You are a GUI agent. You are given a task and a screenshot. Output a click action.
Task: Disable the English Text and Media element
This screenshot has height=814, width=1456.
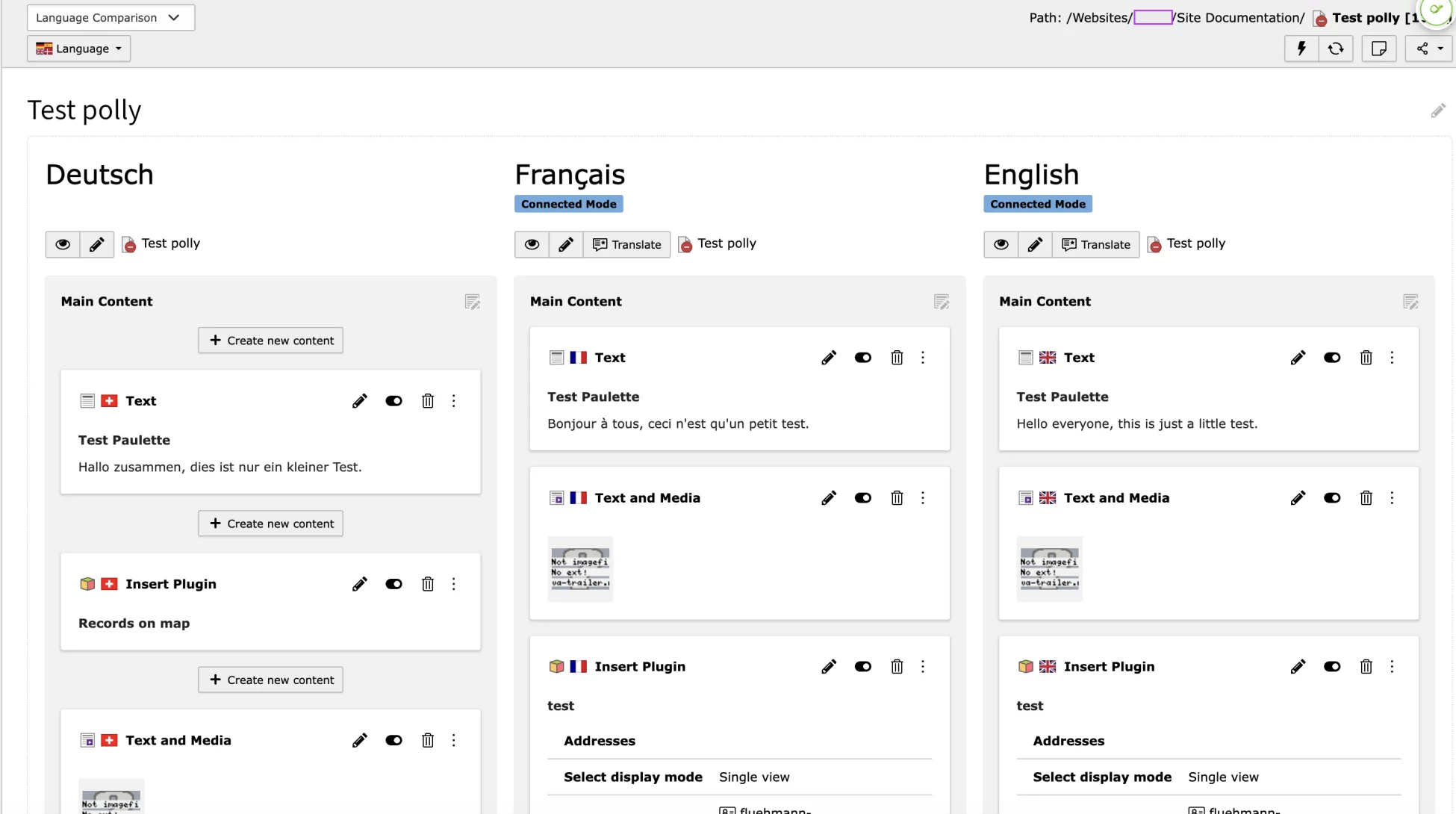coord(1331,498)
